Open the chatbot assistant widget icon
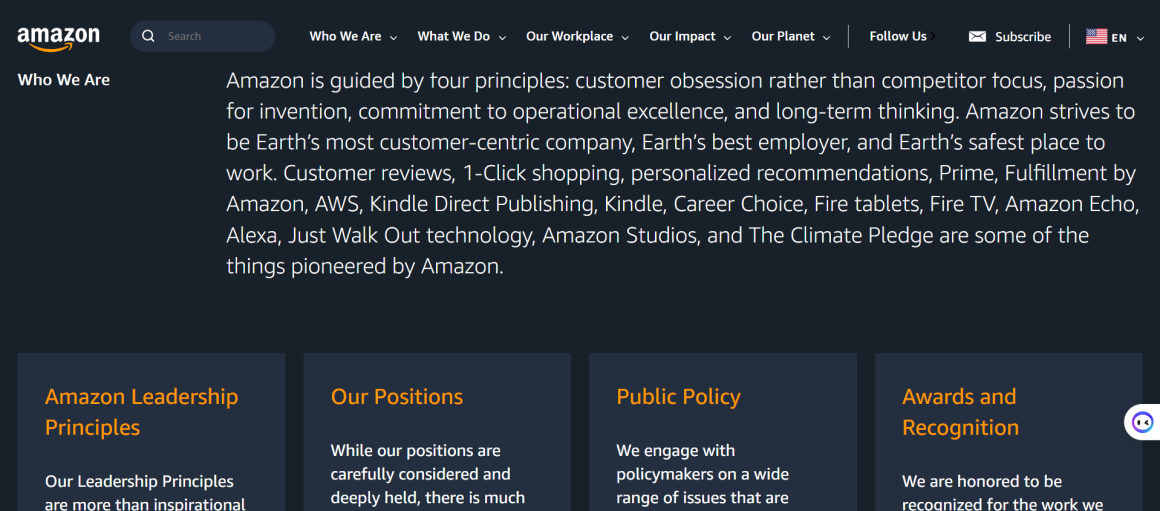Screen dimensions: 1160x511 coord(1142,422)
